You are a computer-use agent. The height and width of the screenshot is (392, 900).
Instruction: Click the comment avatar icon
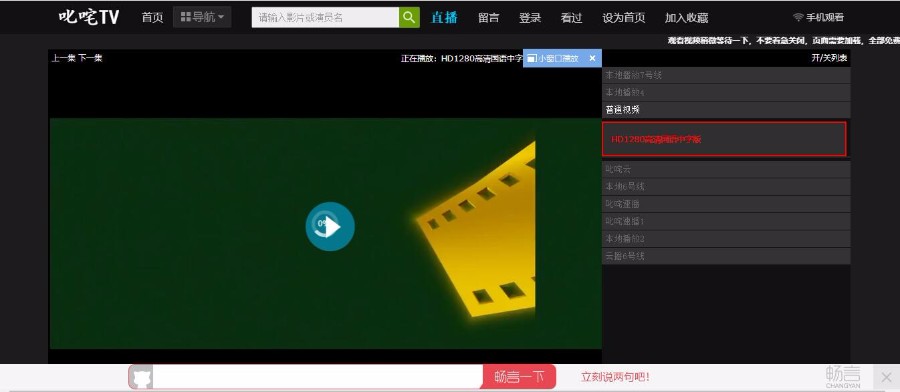click(x=141, y=377)
